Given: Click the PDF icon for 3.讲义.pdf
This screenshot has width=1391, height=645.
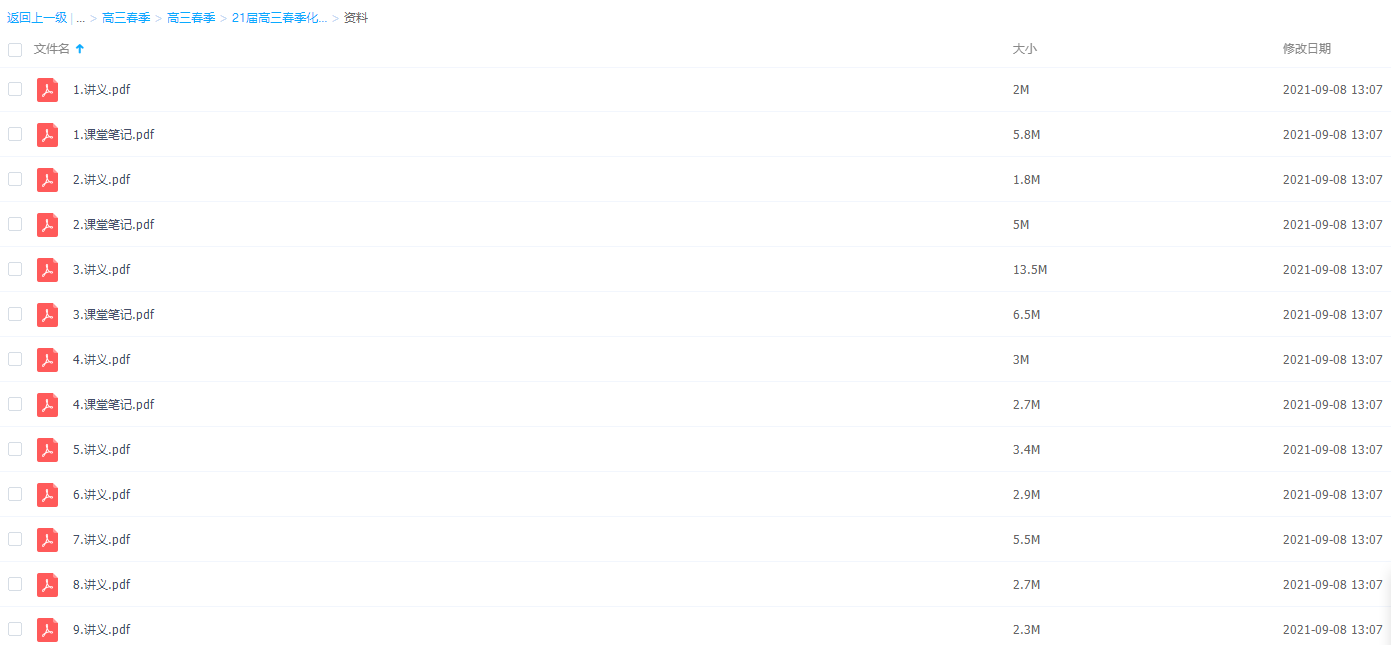Looking at the screenshot, I should [x=47, y=270].
